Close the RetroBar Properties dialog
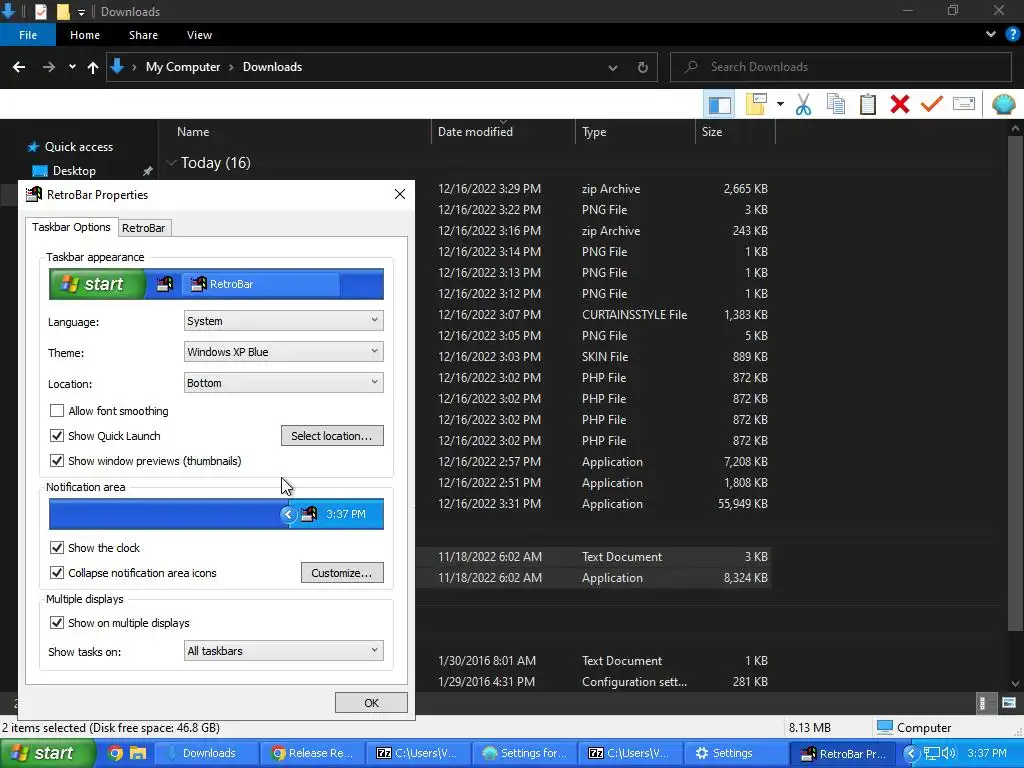The width and height of the screenshot is (1024, 768). tap(400, 194)
